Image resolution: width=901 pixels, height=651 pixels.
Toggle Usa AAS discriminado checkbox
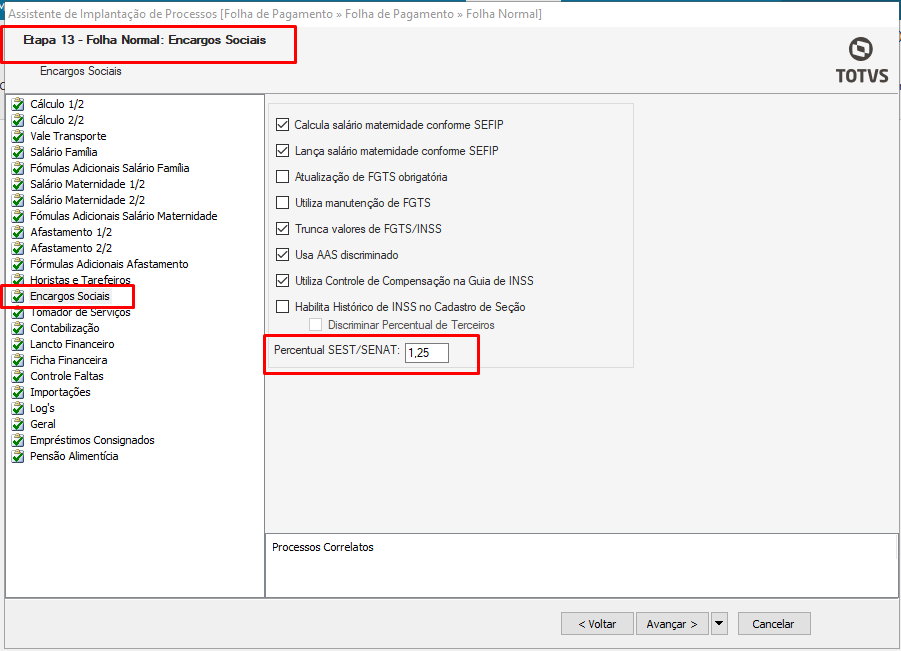click(x=282, y=255)
